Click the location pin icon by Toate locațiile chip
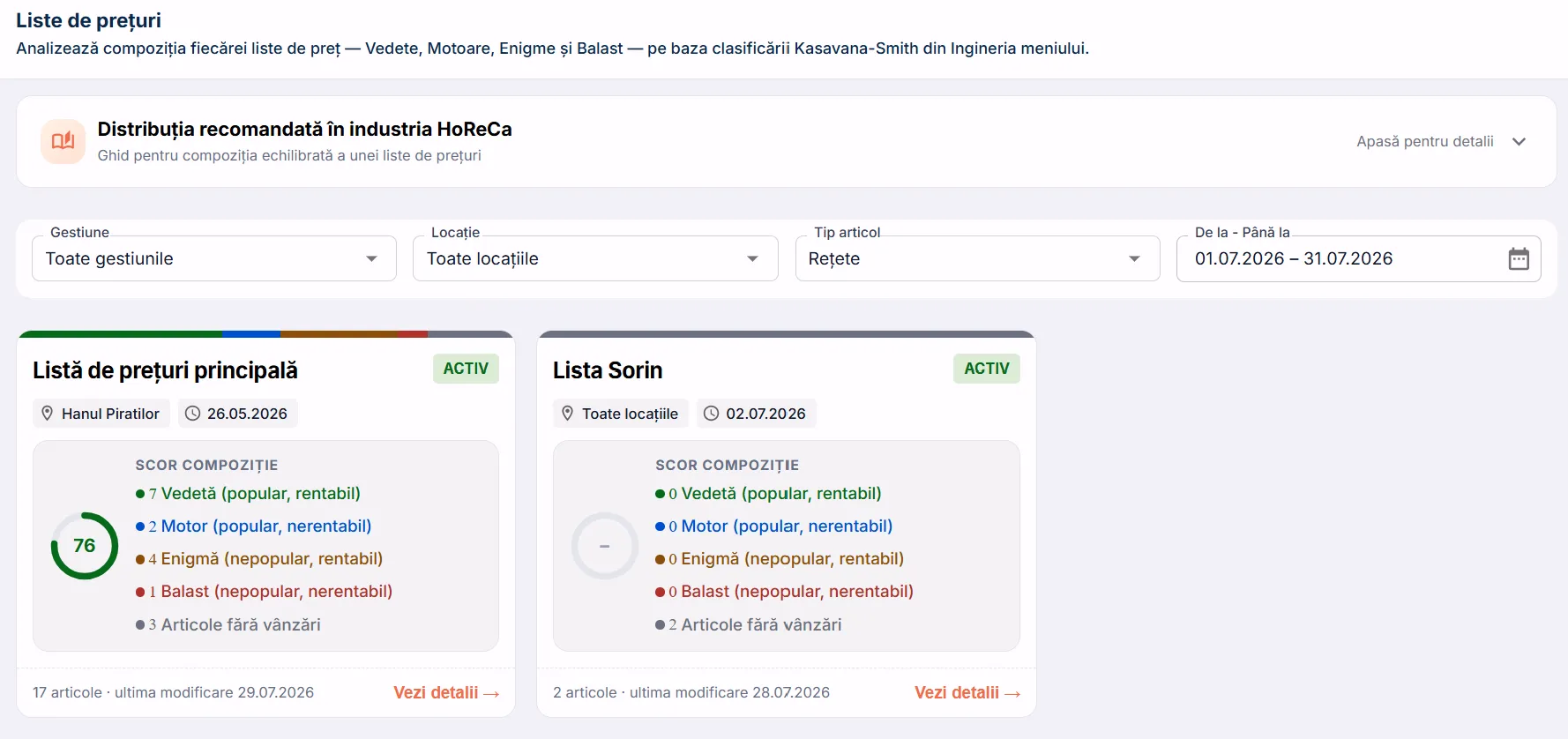Image resolution: width=1568 pixels, height=739 pixels. [x=568, y=413]
